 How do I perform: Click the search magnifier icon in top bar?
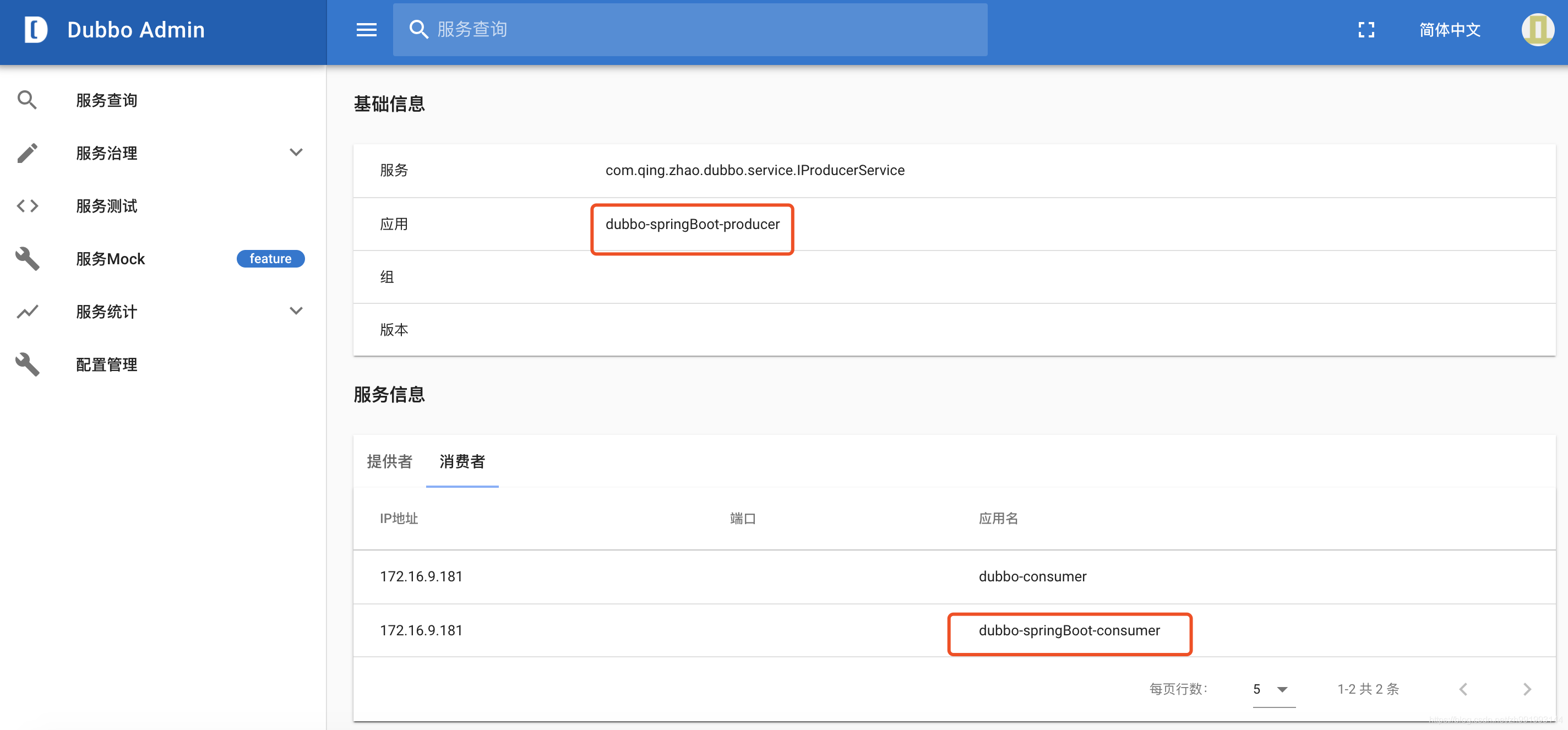pyautogui.click(x=418, y=29)
